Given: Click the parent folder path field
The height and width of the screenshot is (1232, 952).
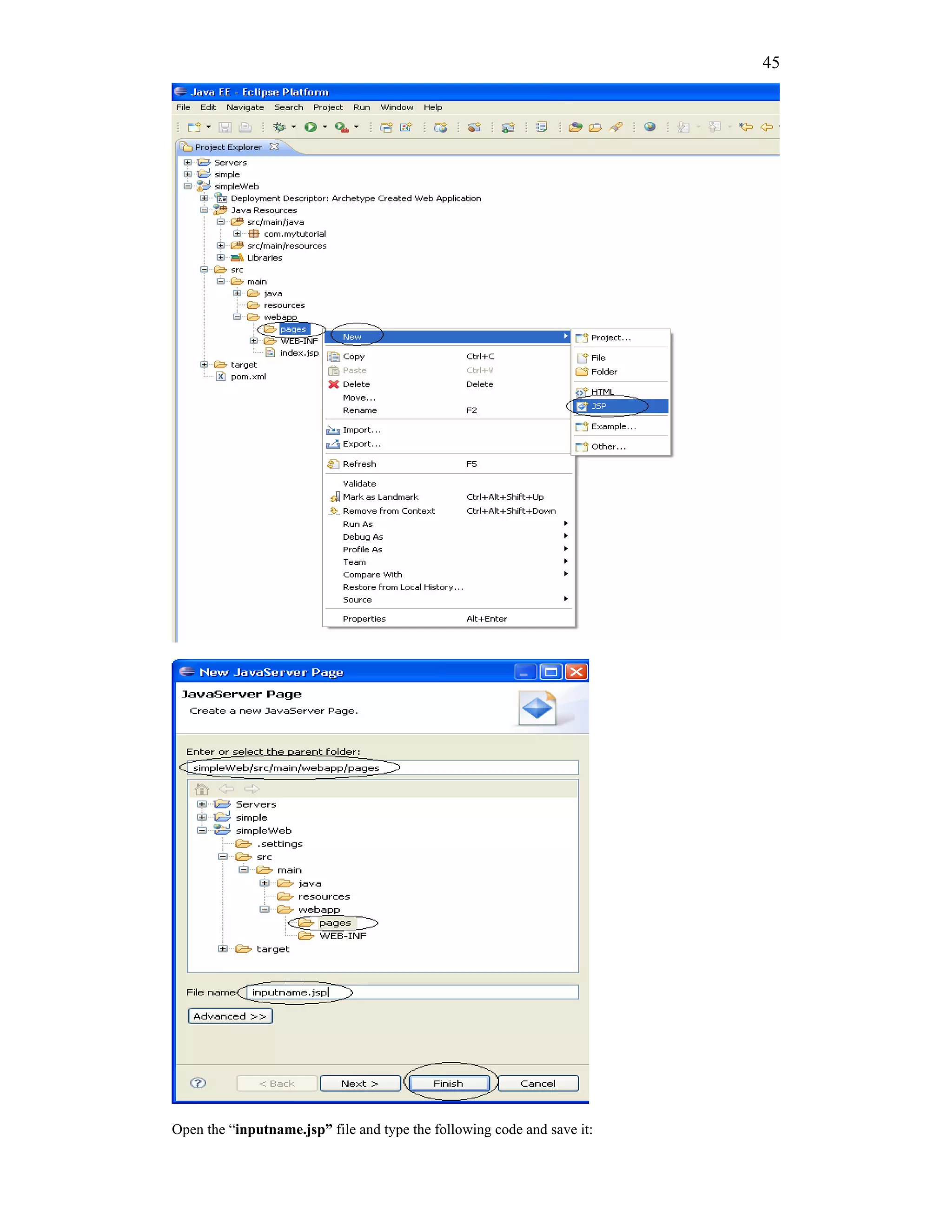Looking at the screenshot, I should [383, 768].
